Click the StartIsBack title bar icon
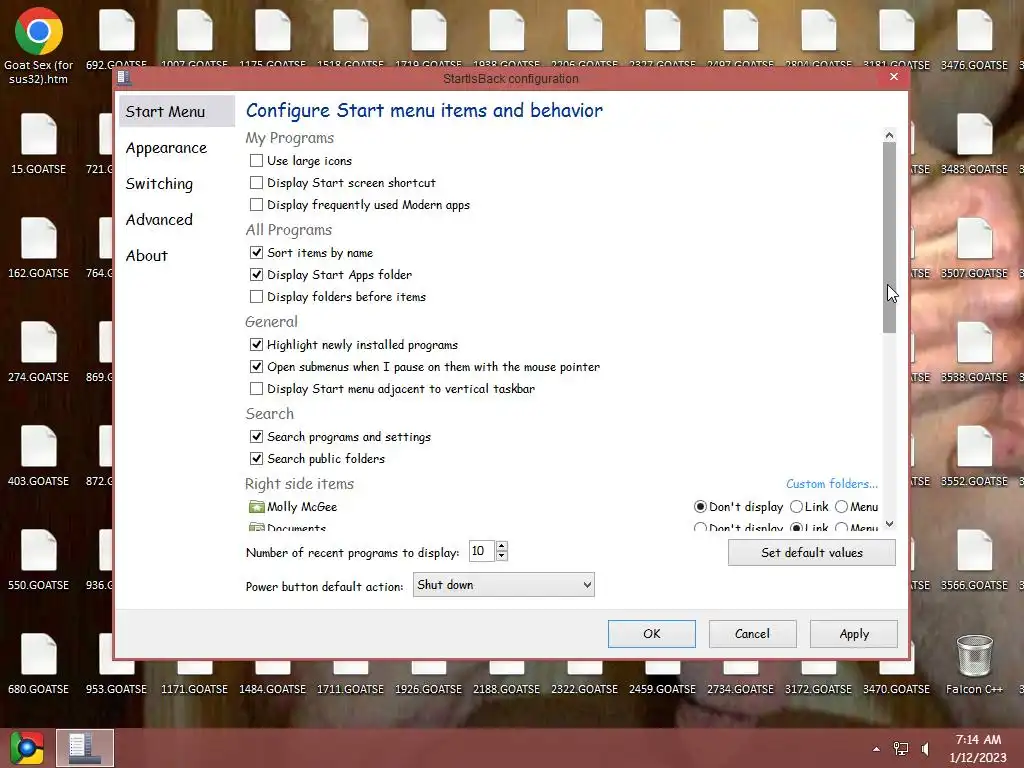 (x=124, y=78)
